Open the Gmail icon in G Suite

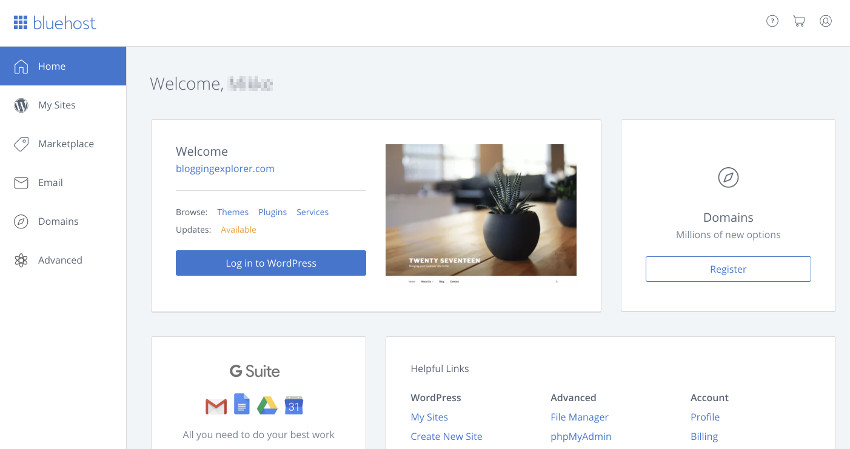[216, 405]
